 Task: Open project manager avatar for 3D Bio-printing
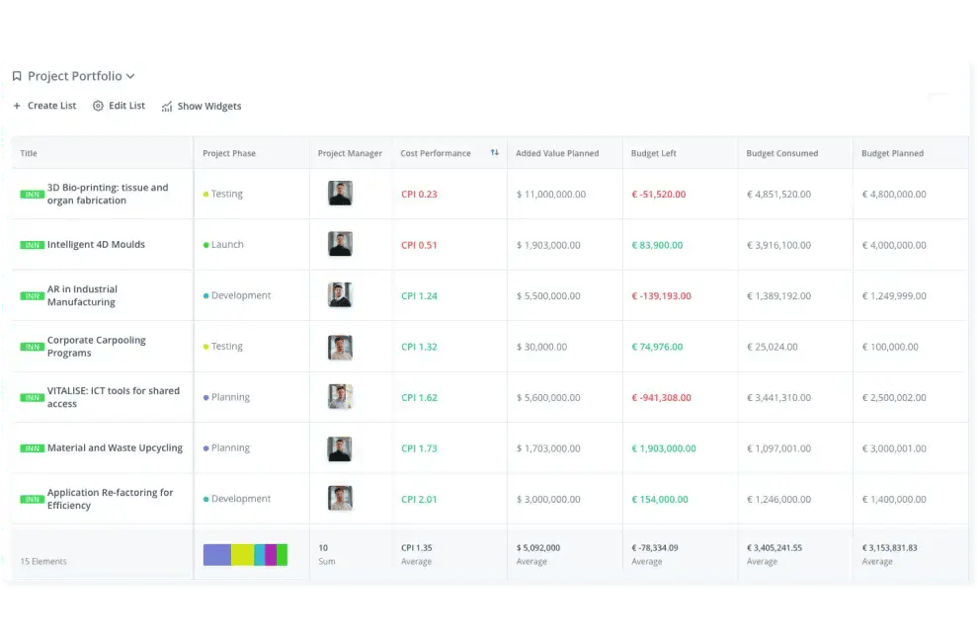pyautogui.click(x=340, y=194)
